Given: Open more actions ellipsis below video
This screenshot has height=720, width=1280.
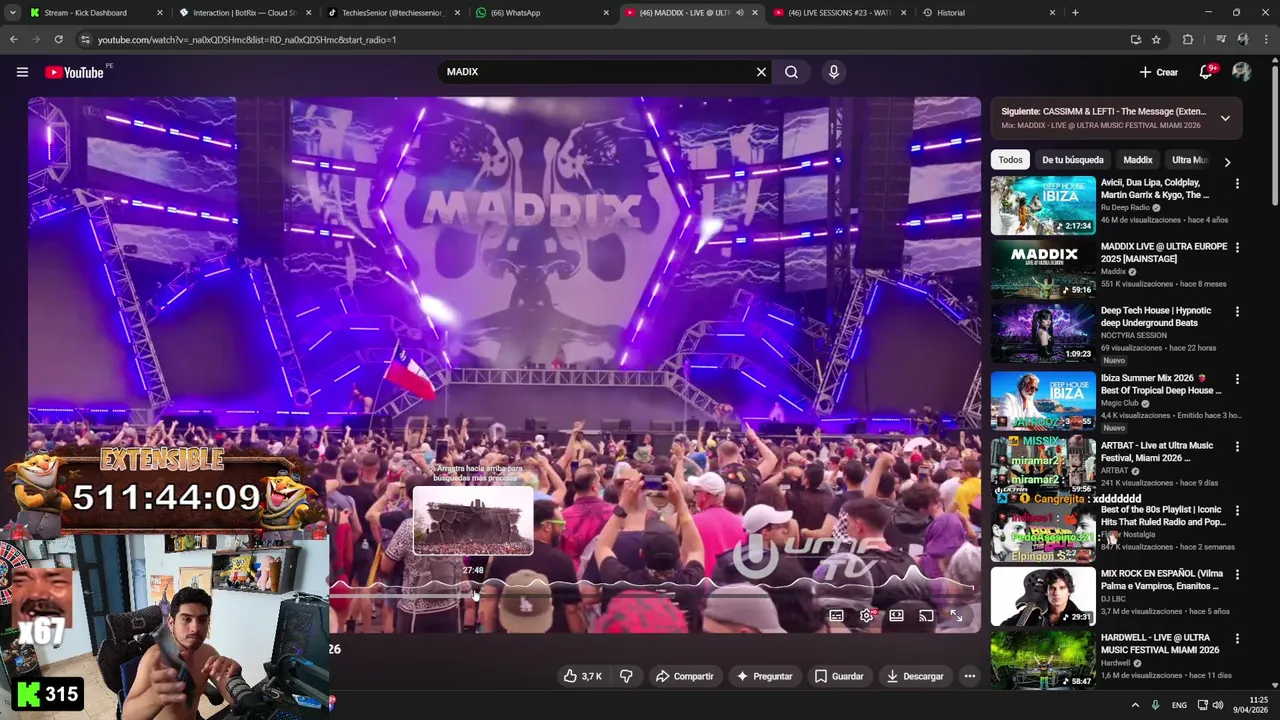Looking at the screenshot, I should 969,676.
